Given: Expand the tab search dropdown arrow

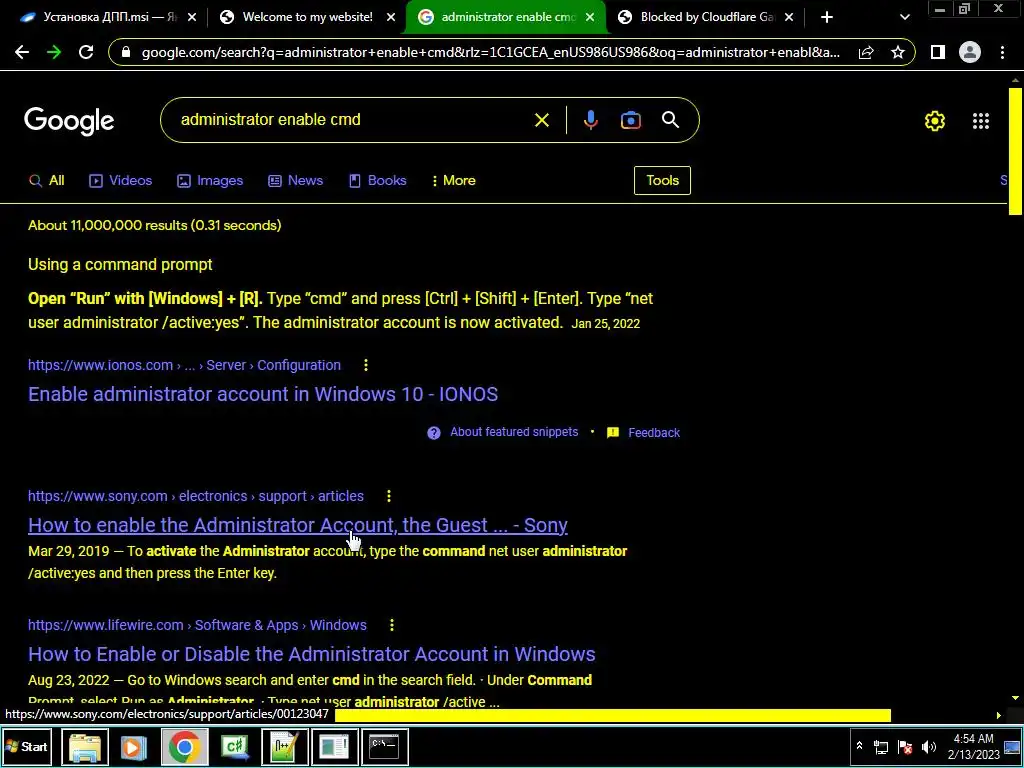Looking at the screenshot, I should (x=905, y=18).
